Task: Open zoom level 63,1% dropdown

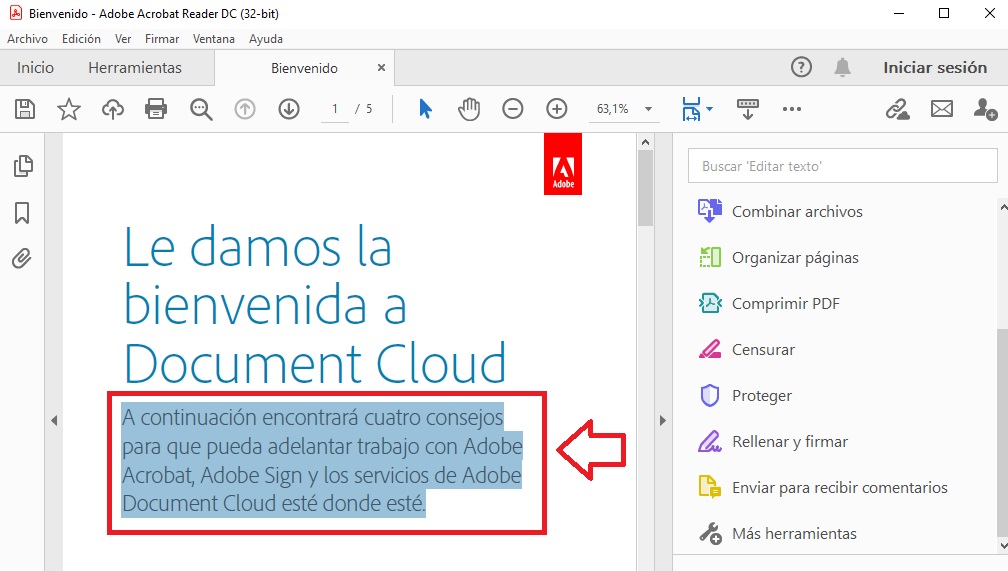Action: pyautogui.click(x=648, y=109)
